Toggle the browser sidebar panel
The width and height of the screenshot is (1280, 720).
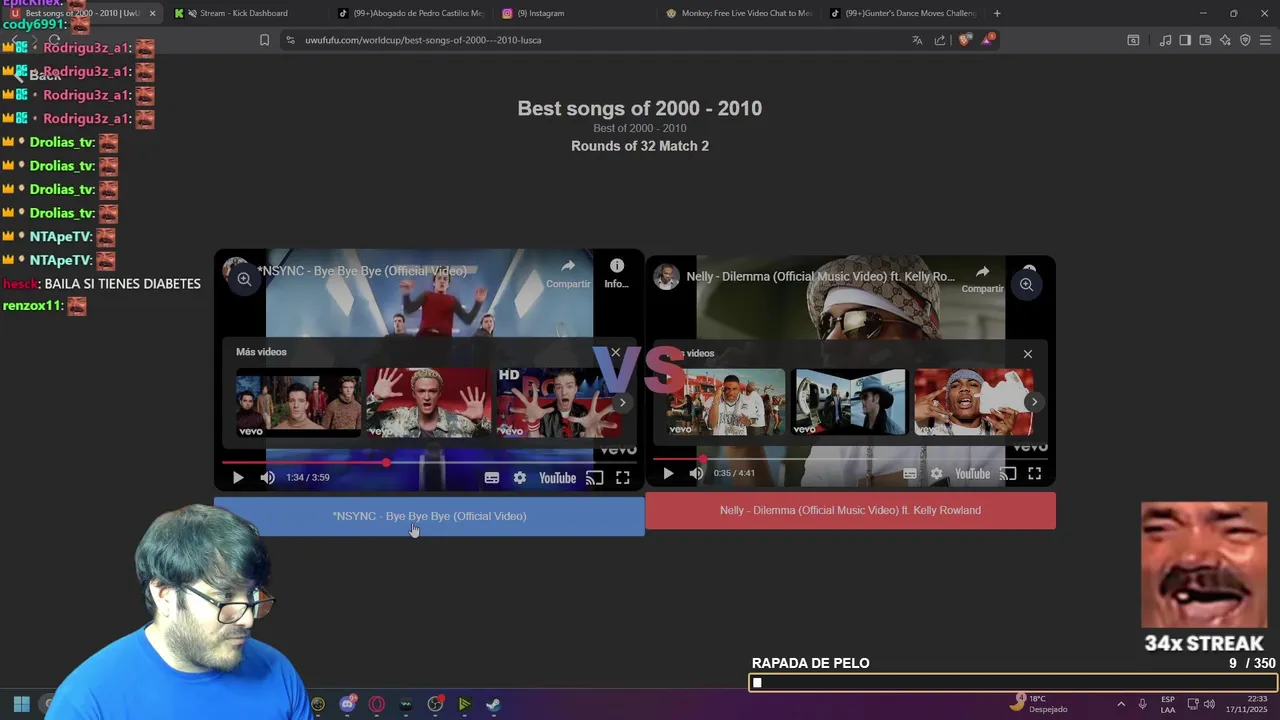(x=1185, y=40)
